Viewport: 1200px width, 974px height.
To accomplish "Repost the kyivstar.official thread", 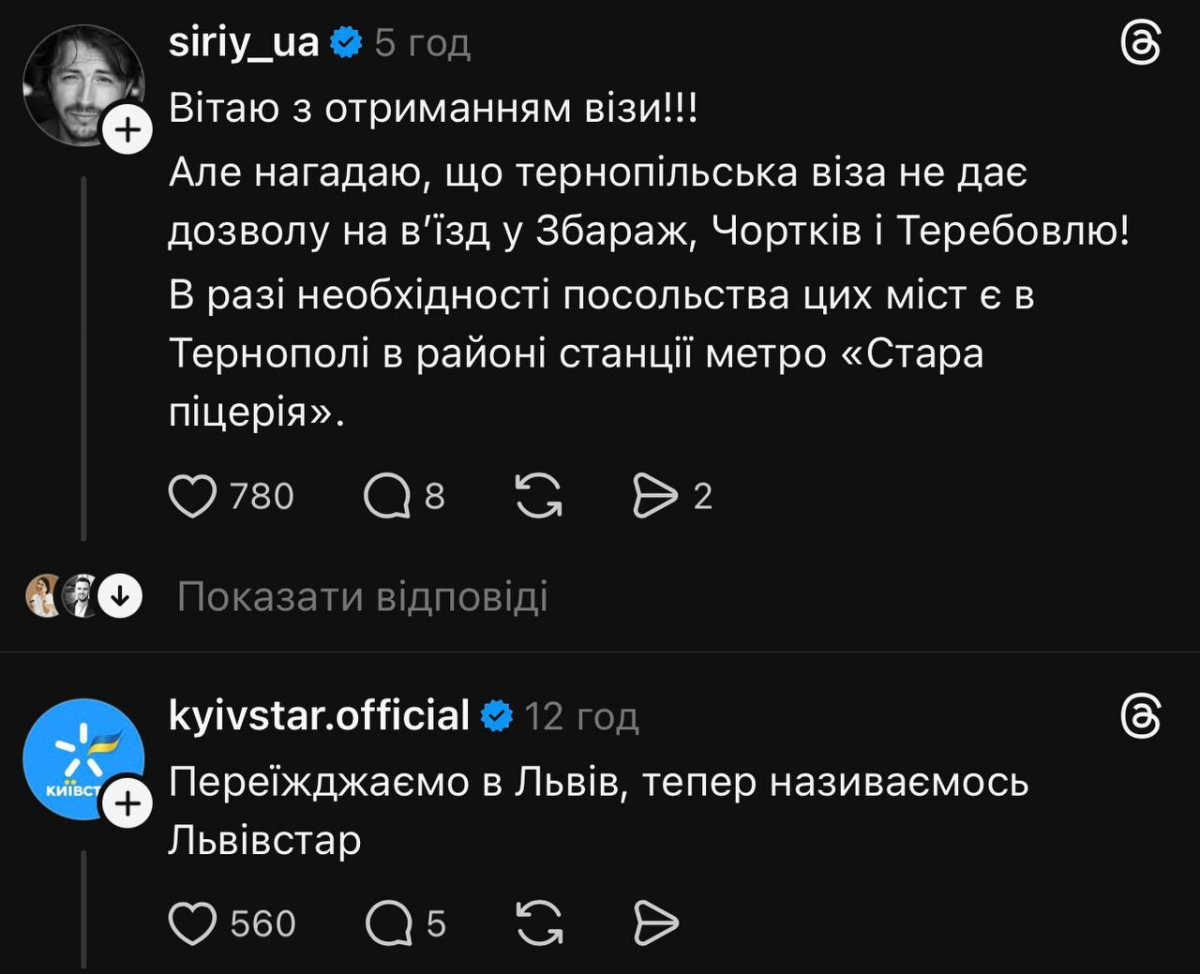I will point(538,924).
